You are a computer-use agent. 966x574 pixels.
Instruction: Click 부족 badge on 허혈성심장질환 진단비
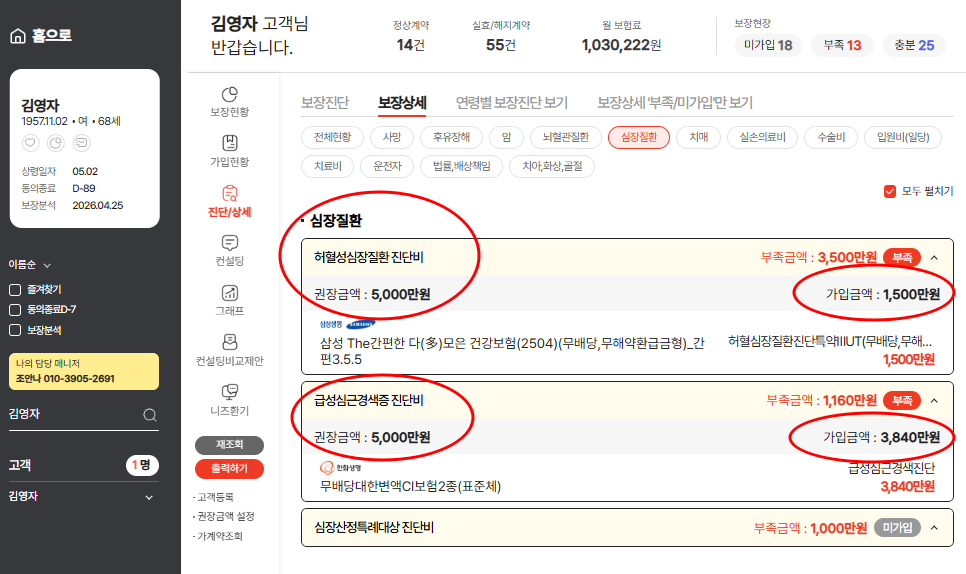[902, 257]
